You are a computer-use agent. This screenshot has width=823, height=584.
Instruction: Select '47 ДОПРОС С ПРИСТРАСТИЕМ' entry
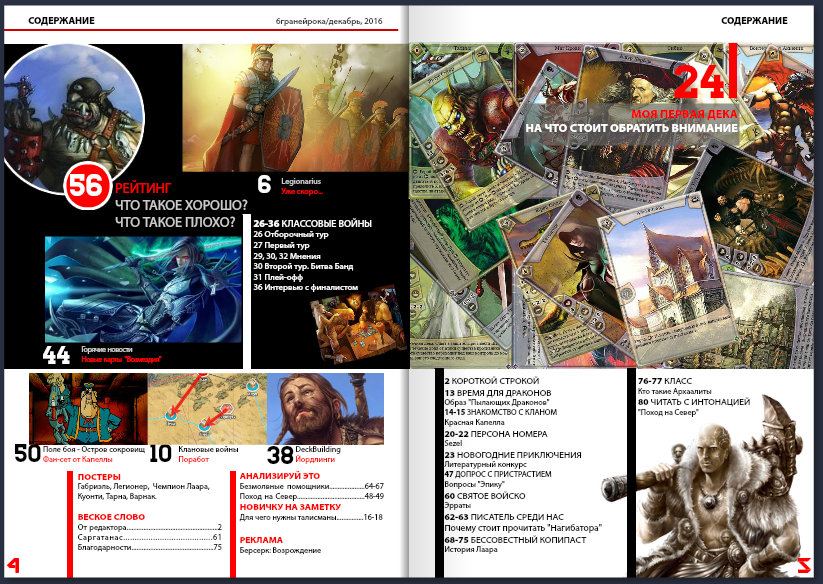498,474
